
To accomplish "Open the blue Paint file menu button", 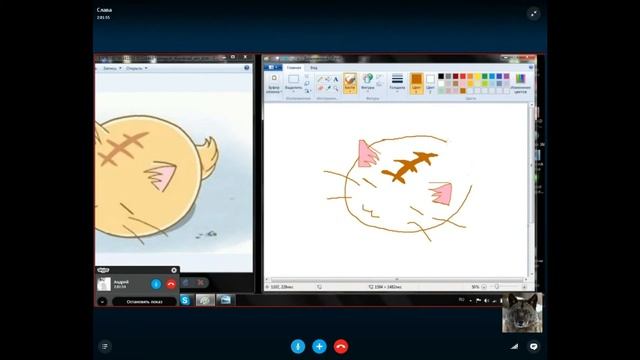I will tap(273, 67).
